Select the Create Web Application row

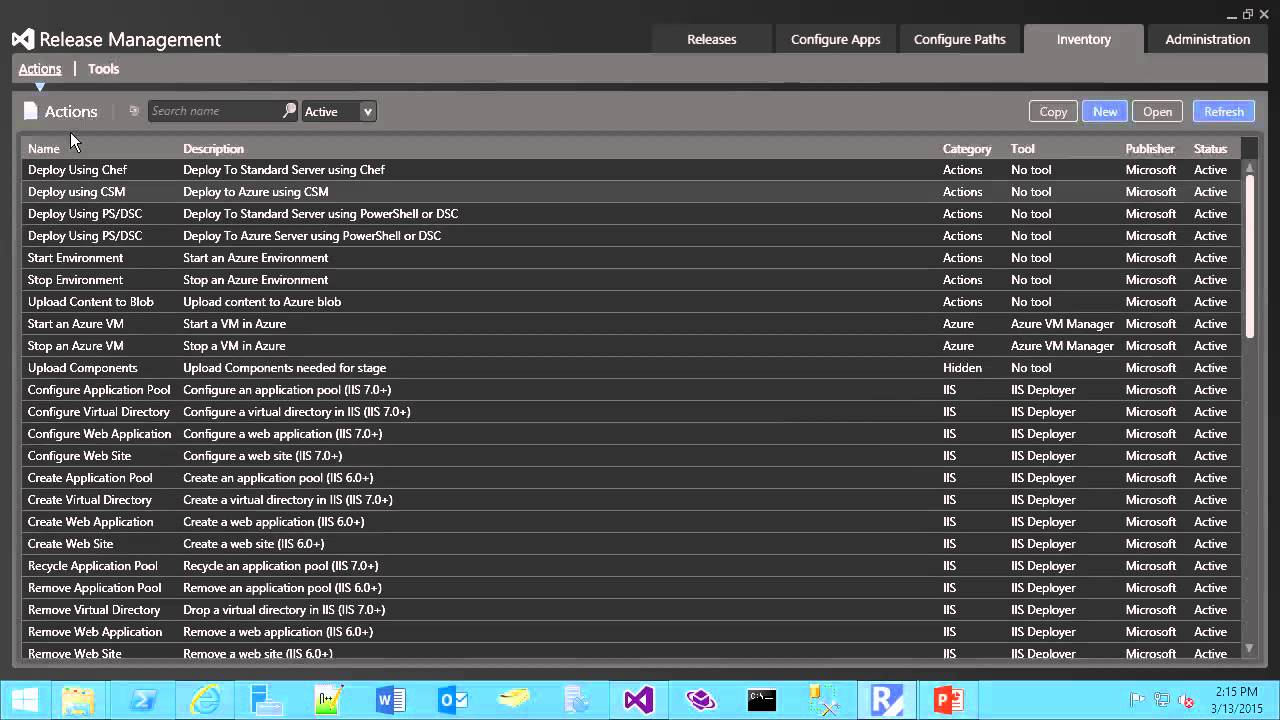[631, 522]
